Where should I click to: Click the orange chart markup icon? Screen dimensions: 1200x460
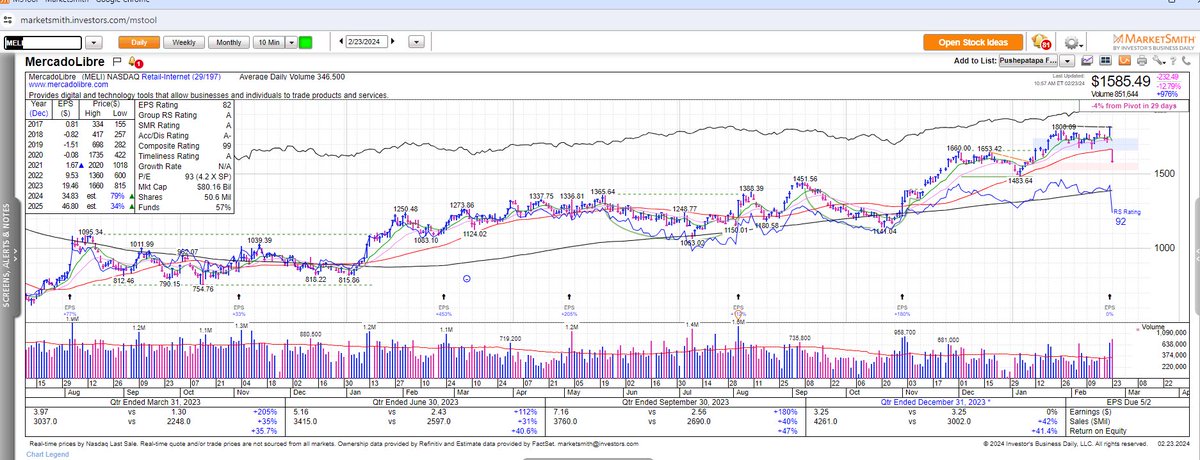(1124, 61)
